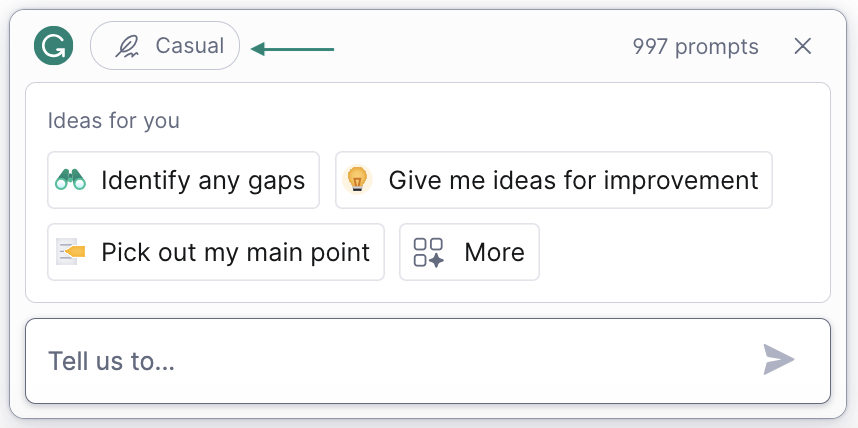858x428 pixels.
Task: Click the number 997 in the header
Action: (652, 47)
